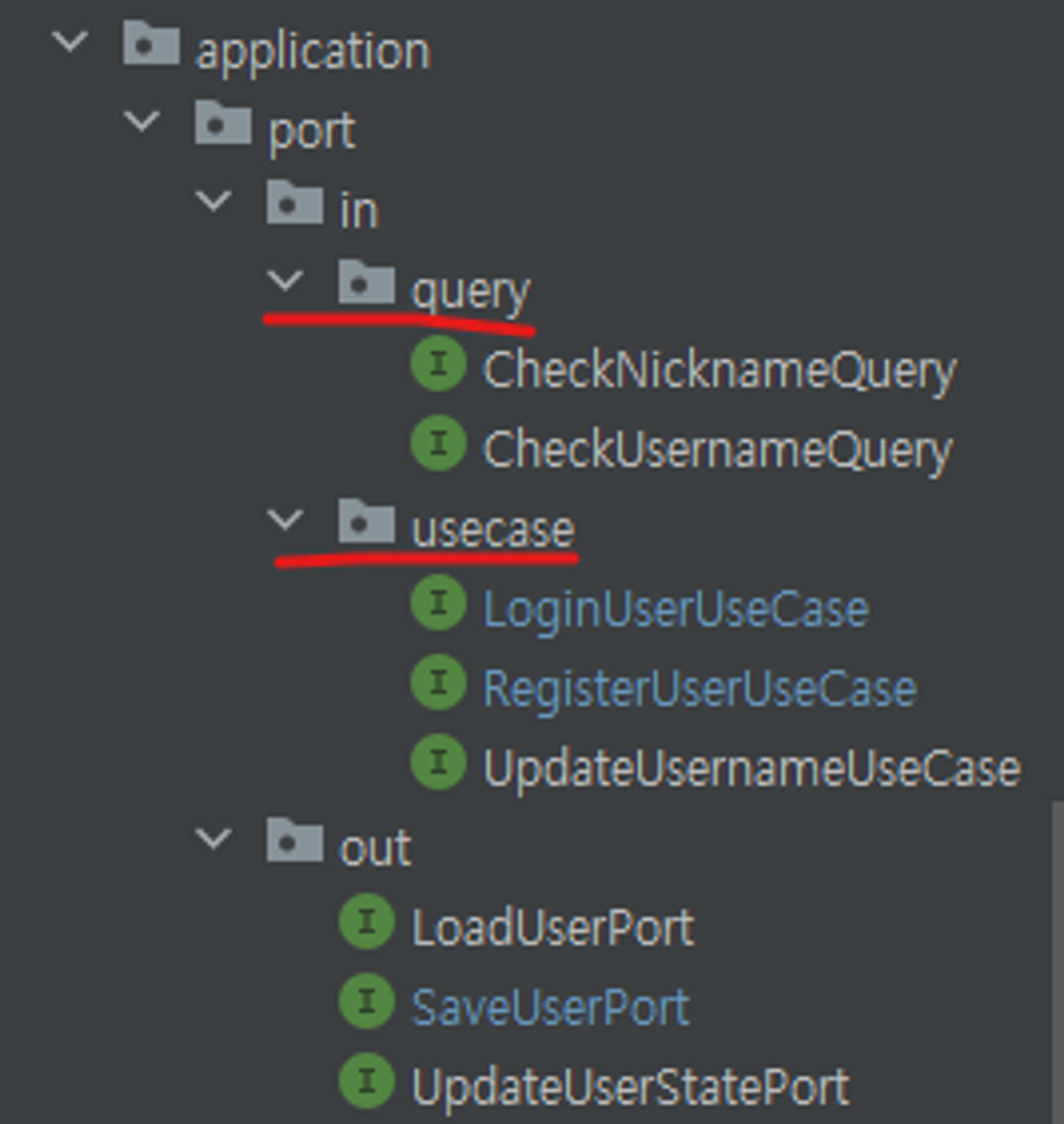1064x1124 pixels.
Task: Click the CheckUsernameQuery interface icon
Action: coord(438,443)
